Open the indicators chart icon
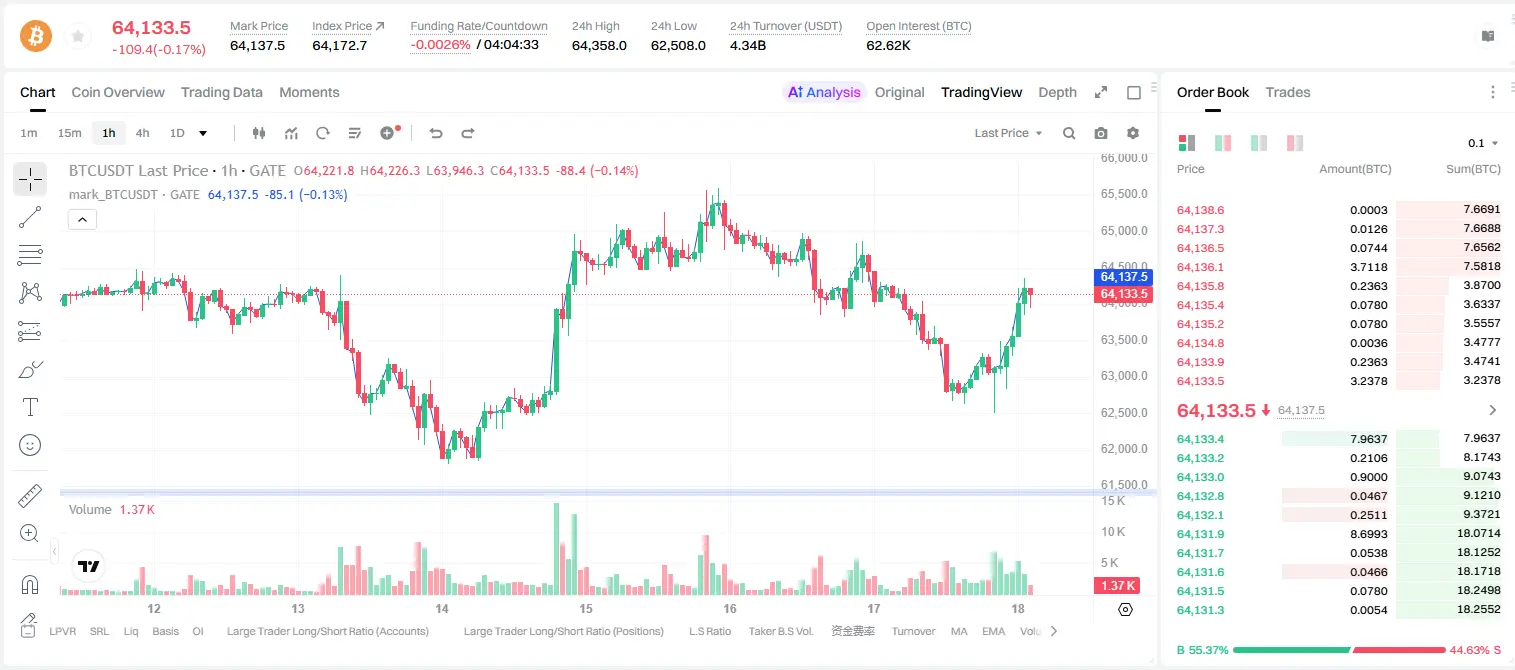Screen dimensions: 1515x670 291,133
